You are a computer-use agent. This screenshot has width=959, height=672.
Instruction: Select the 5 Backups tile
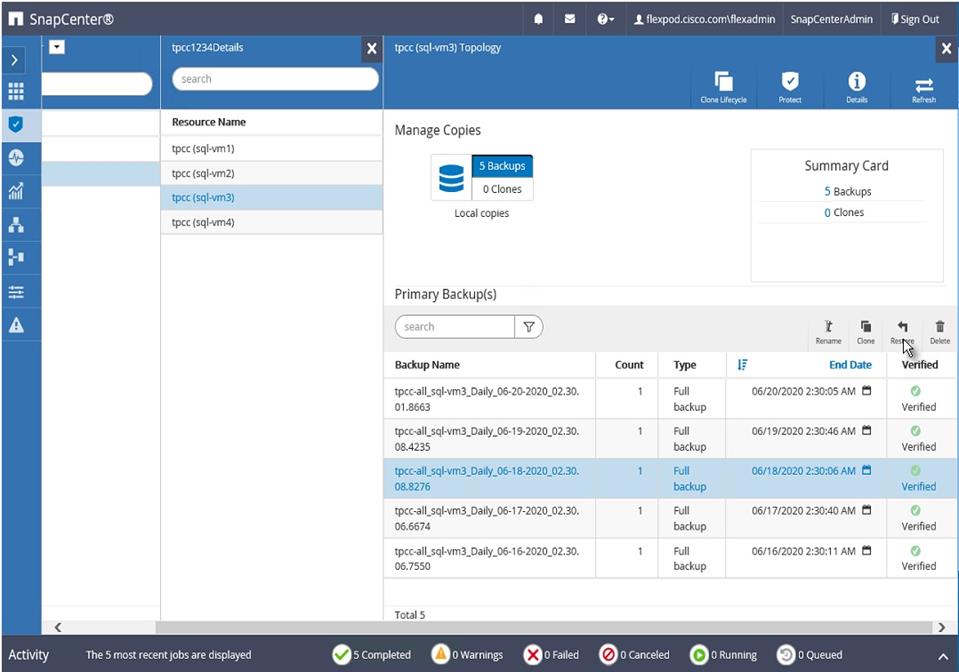point(502,166)
